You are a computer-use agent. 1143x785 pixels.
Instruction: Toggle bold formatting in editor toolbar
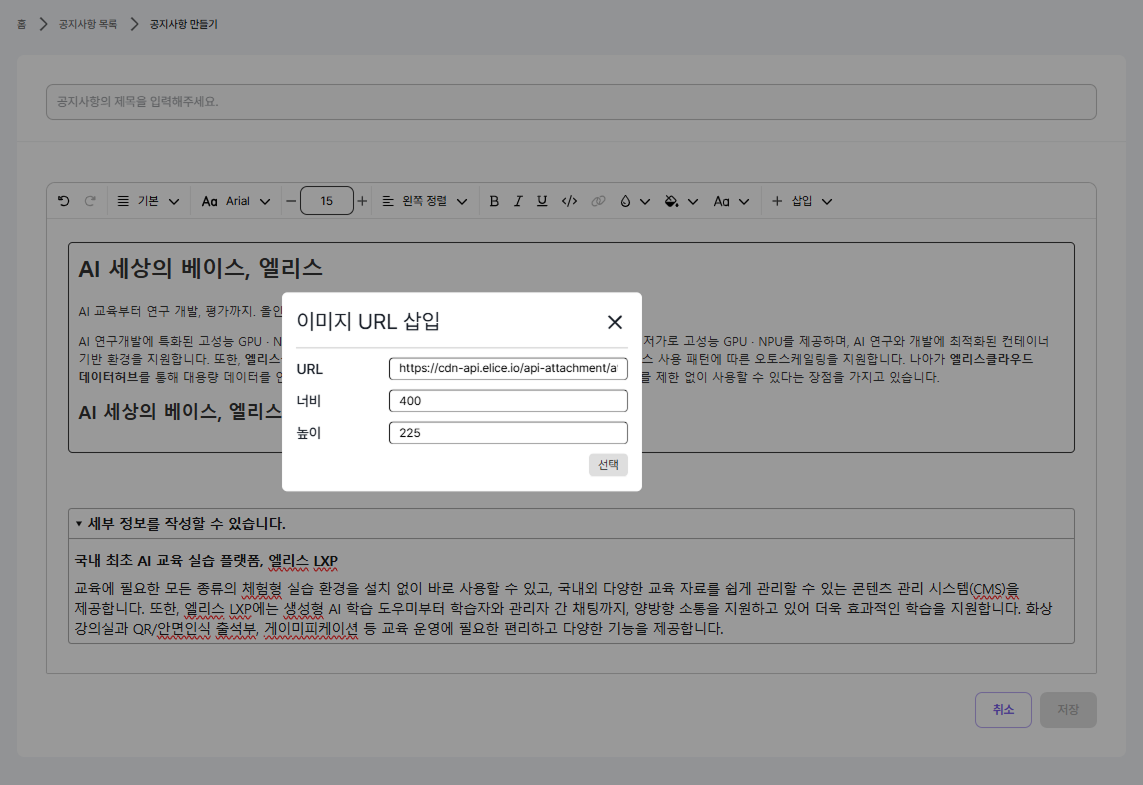coord(494,201)
